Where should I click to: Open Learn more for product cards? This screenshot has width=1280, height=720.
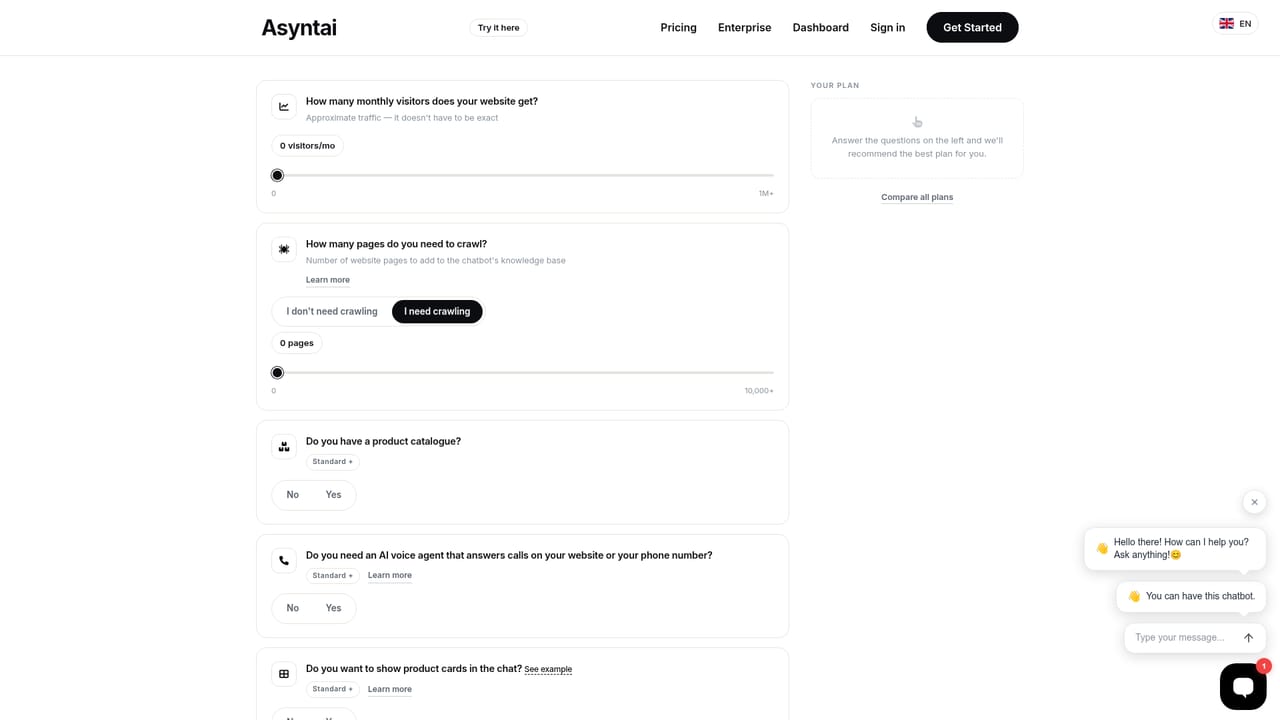(x=390, y=689)
